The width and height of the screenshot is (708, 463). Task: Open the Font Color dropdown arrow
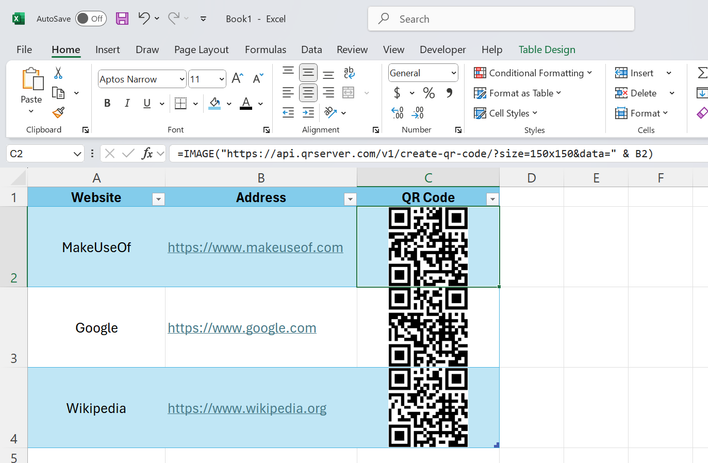[261, 104]
